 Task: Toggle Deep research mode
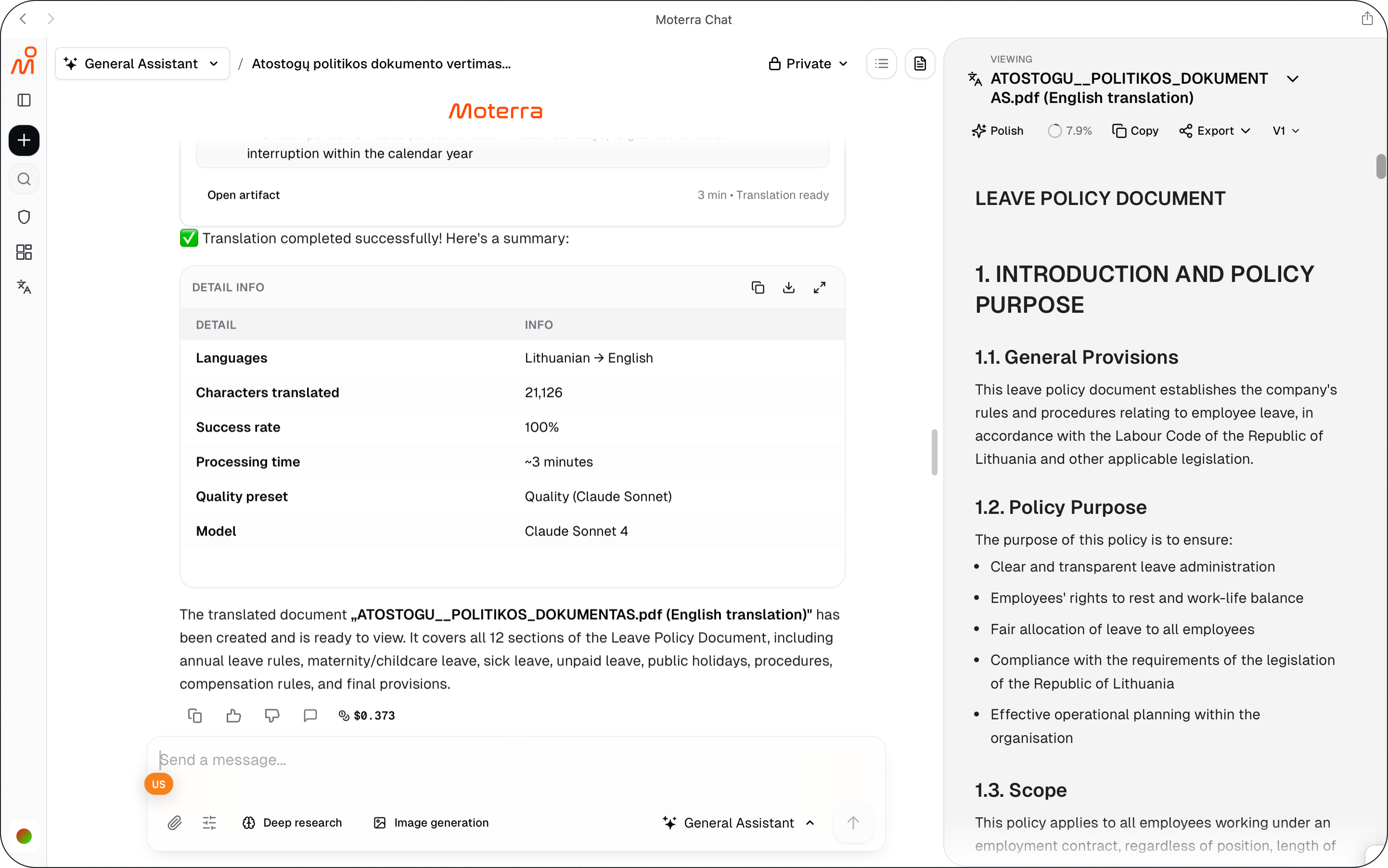tap(292, 823)
